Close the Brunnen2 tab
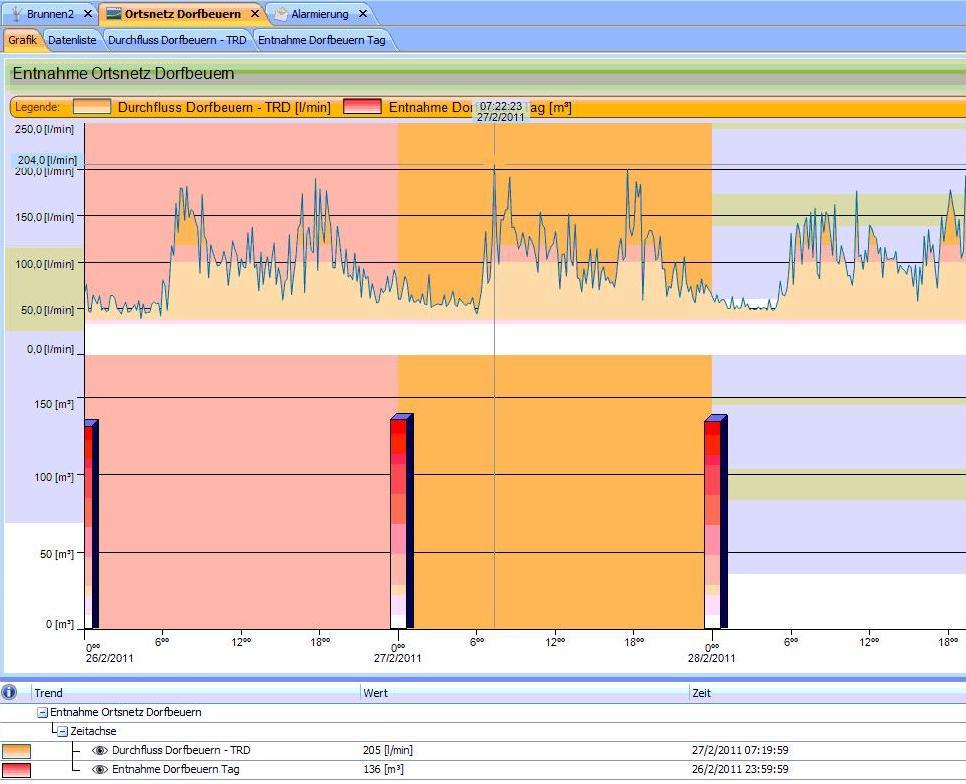The image size is (966, 784). click(x=88, y=14)
